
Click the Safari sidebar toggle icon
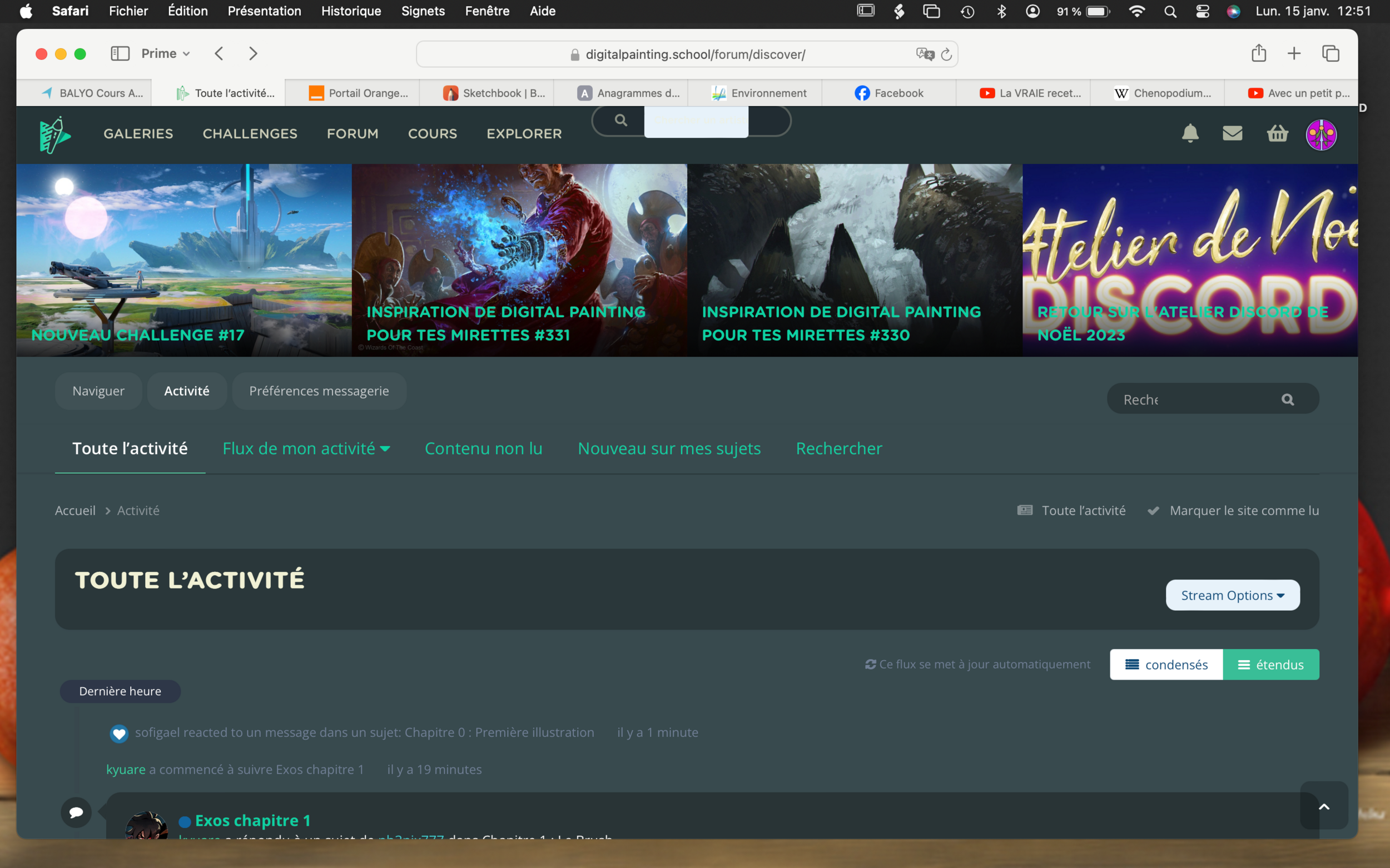(x=120, y=54)
